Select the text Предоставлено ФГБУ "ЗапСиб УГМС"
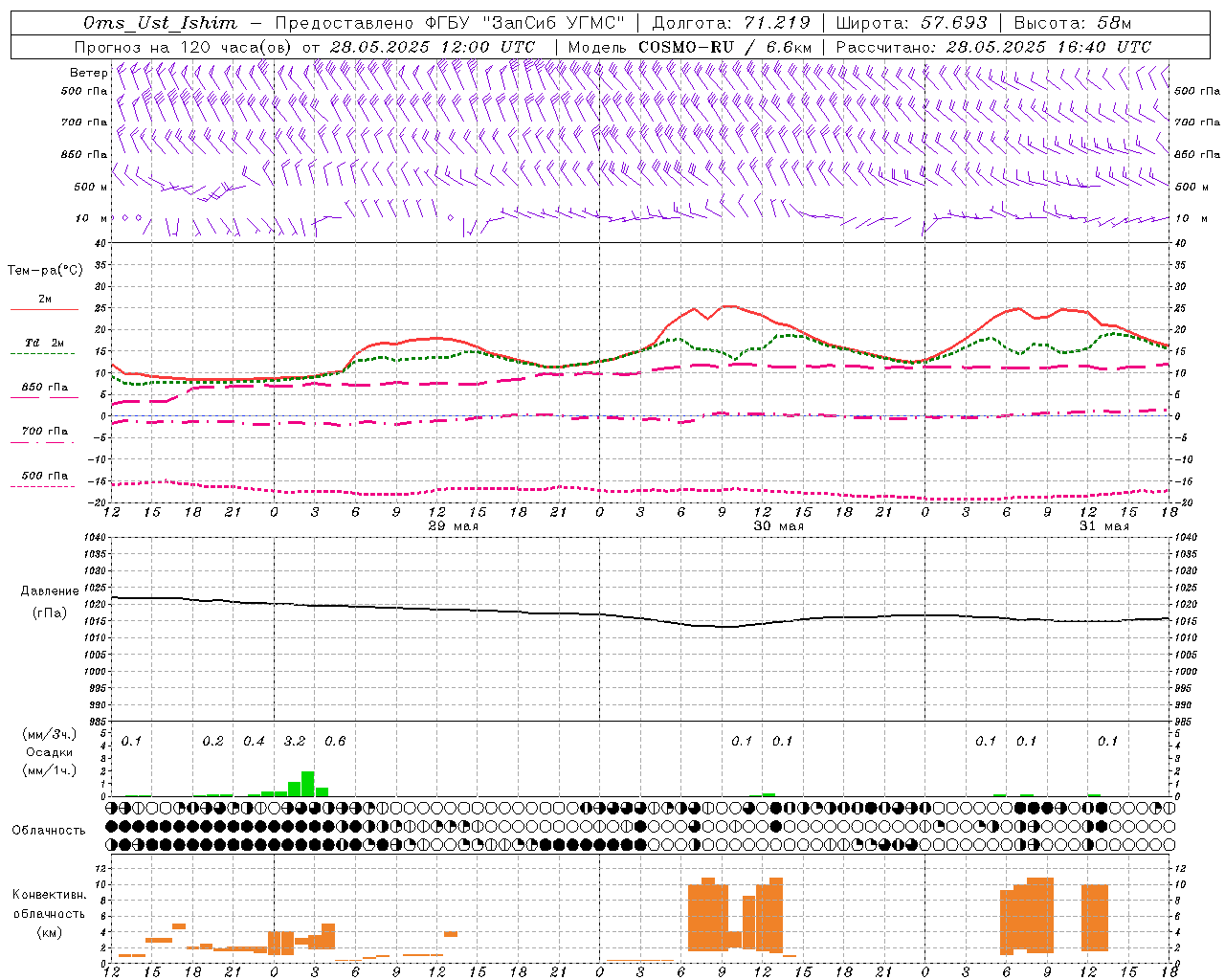The width and height of the screenshot is (1225, 980). tap(450, 23)
